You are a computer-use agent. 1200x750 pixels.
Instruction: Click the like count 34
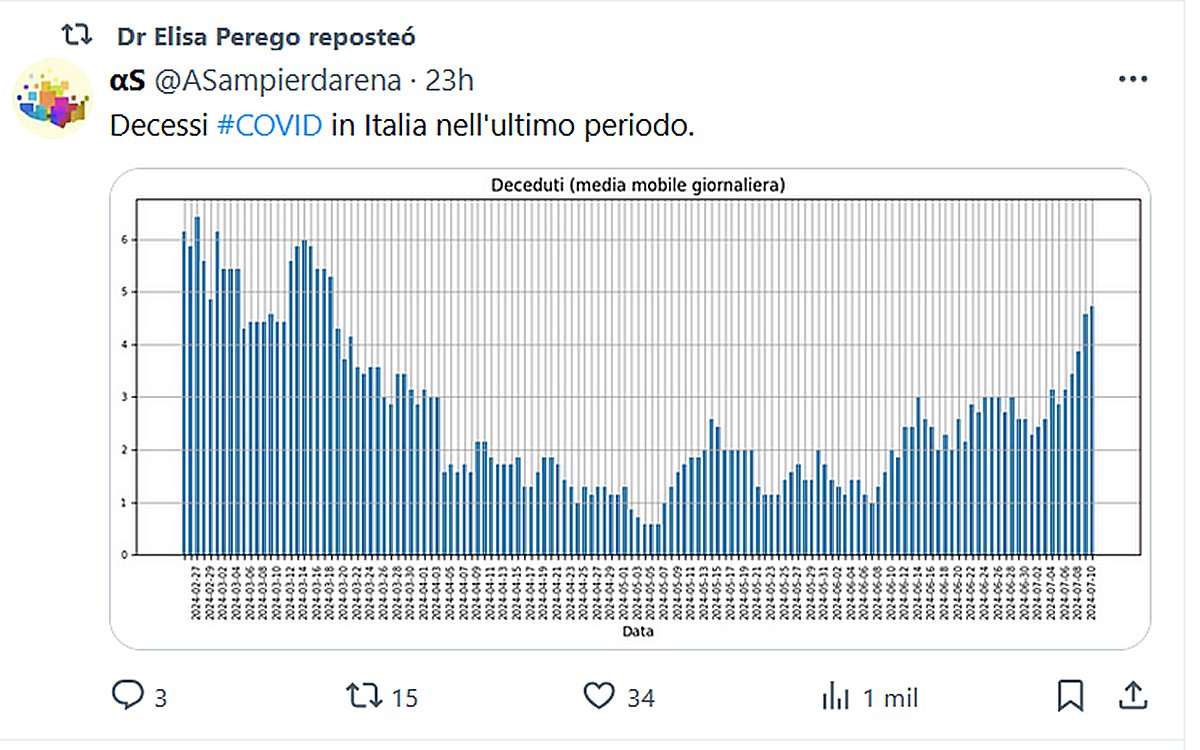point(641,698)
